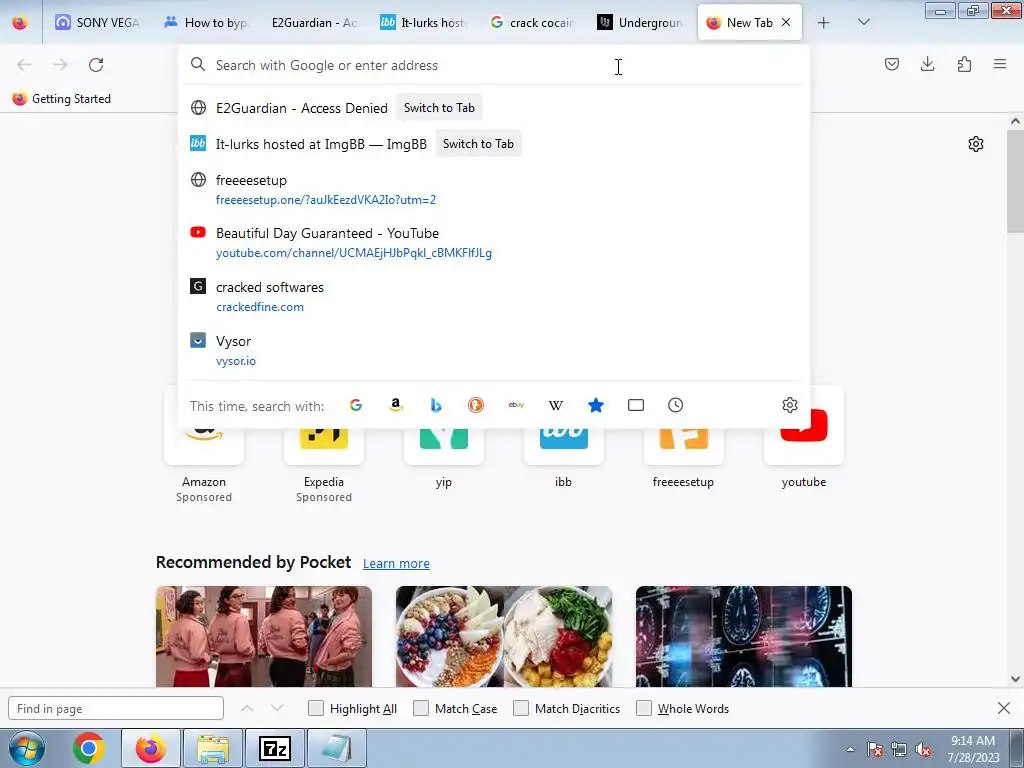1024x768 pixels.
Task: Open Notepad icon in taskbar
Action: click(336, 748)
